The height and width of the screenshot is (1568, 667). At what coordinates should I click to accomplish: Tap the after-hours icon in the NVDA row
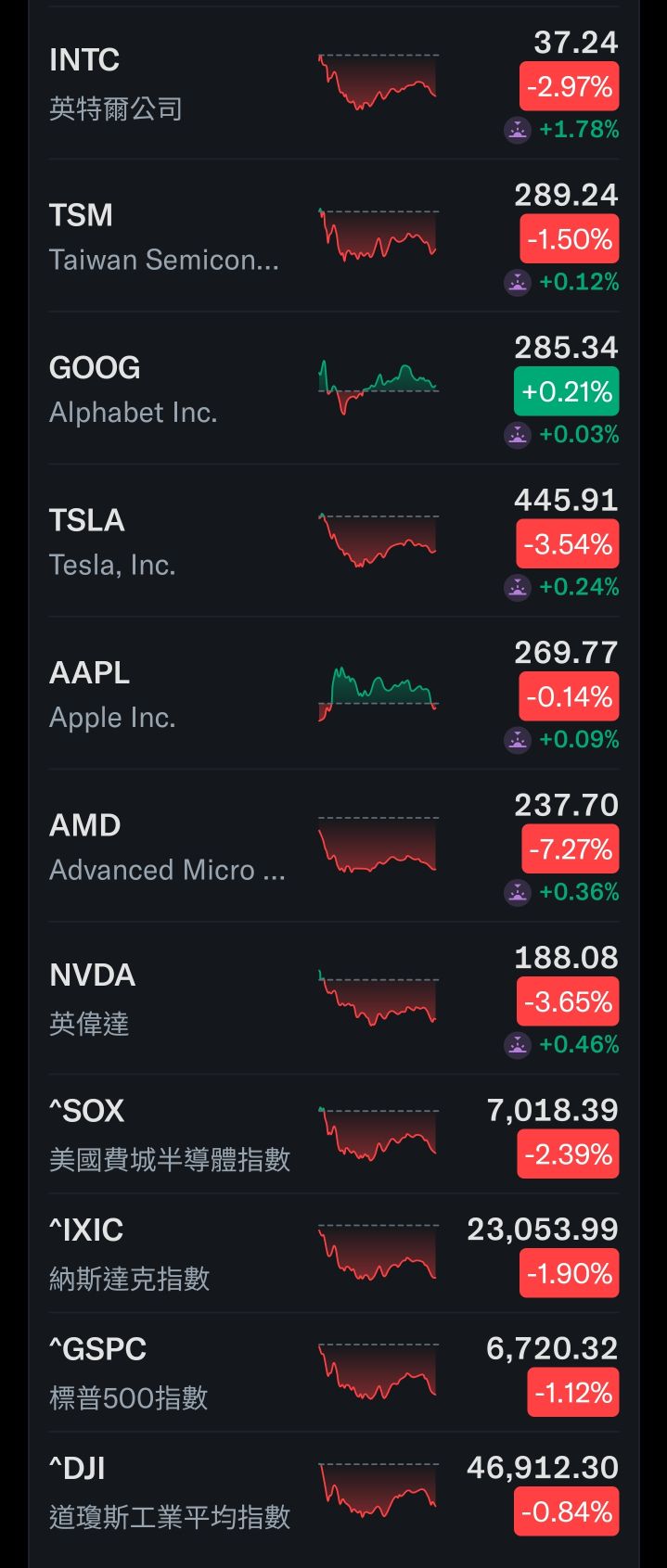point(517,1044)
